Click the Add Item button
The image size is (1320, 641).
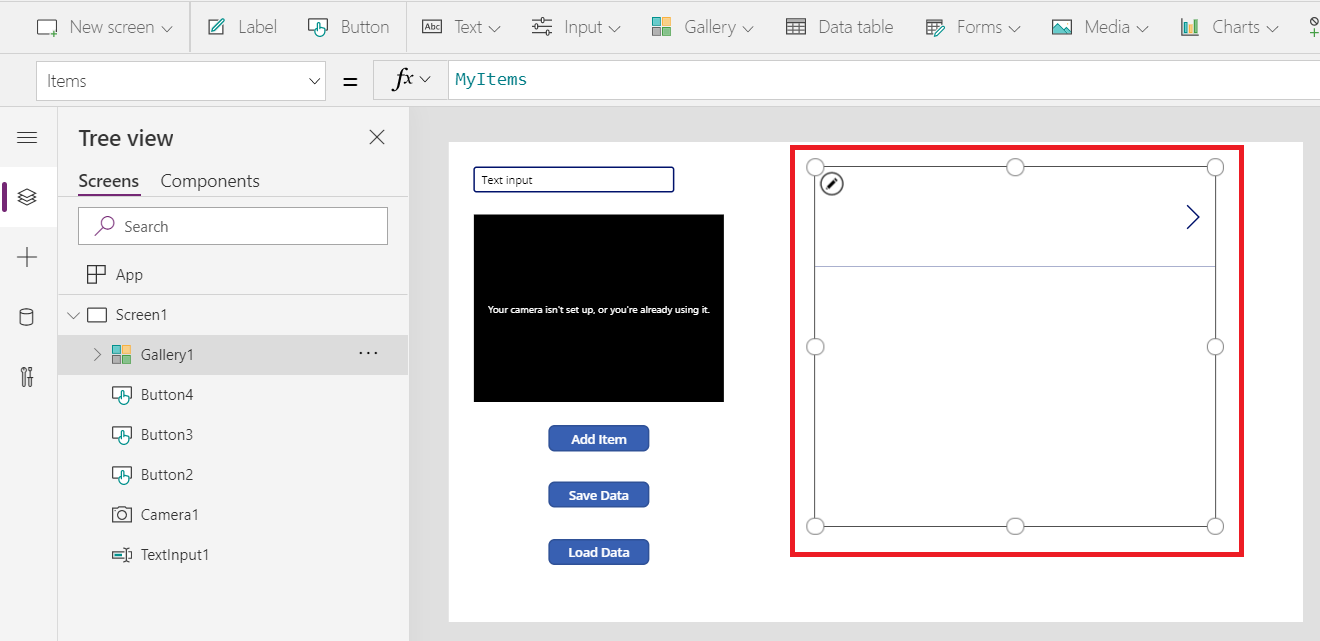[598, 439]
